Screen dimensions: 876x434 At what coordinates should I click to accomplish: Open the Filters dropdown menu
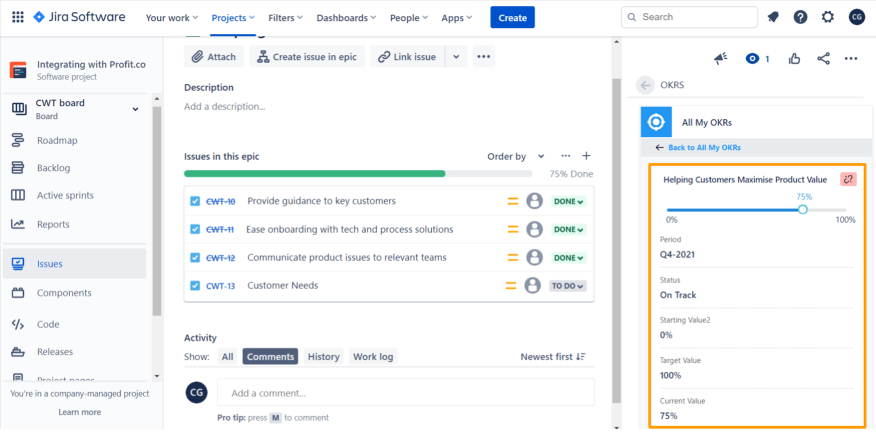[x=285, y=18]
